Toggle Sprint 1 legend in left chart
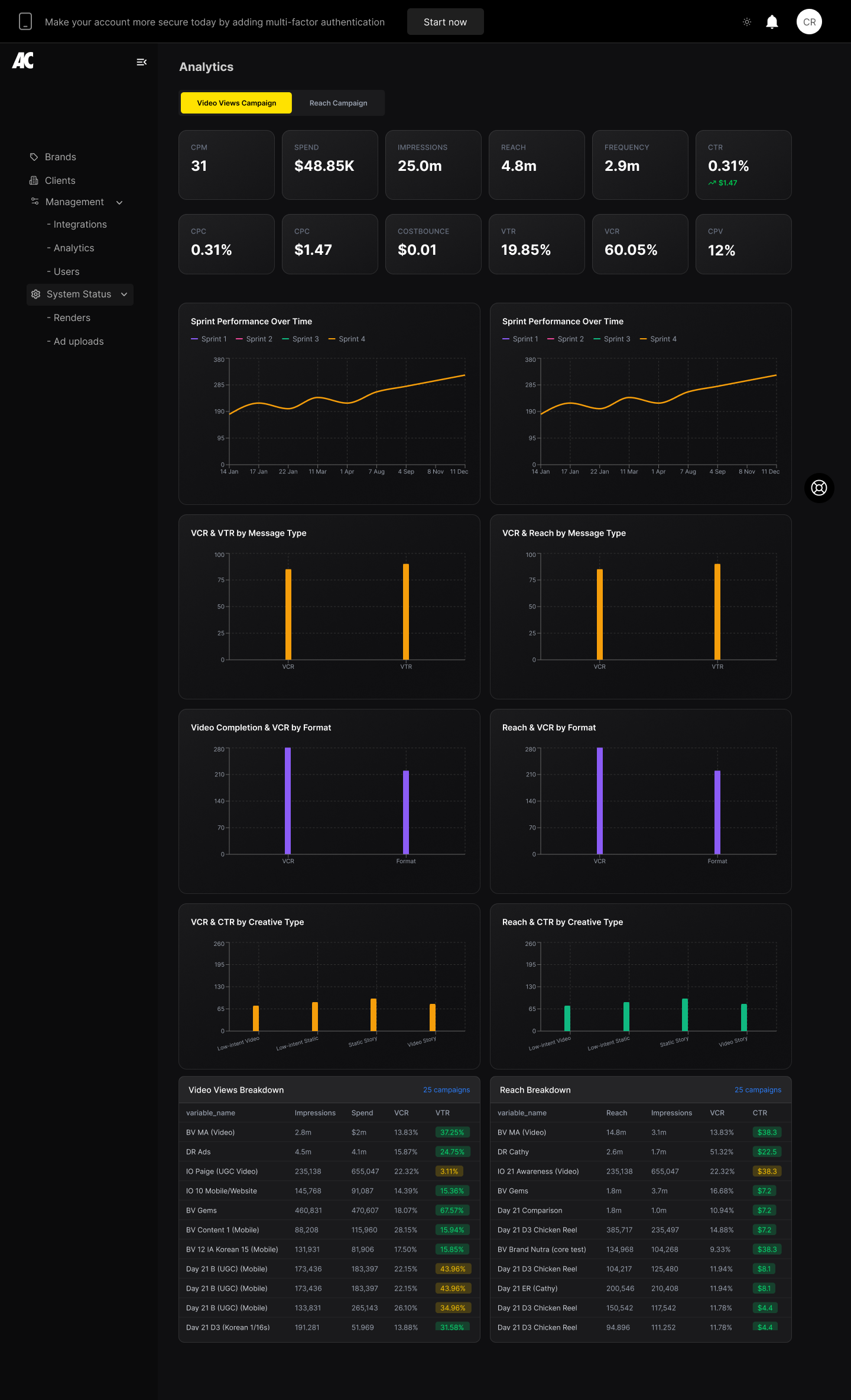Viewport: 851px width, 1400px height. click(209, 339)
